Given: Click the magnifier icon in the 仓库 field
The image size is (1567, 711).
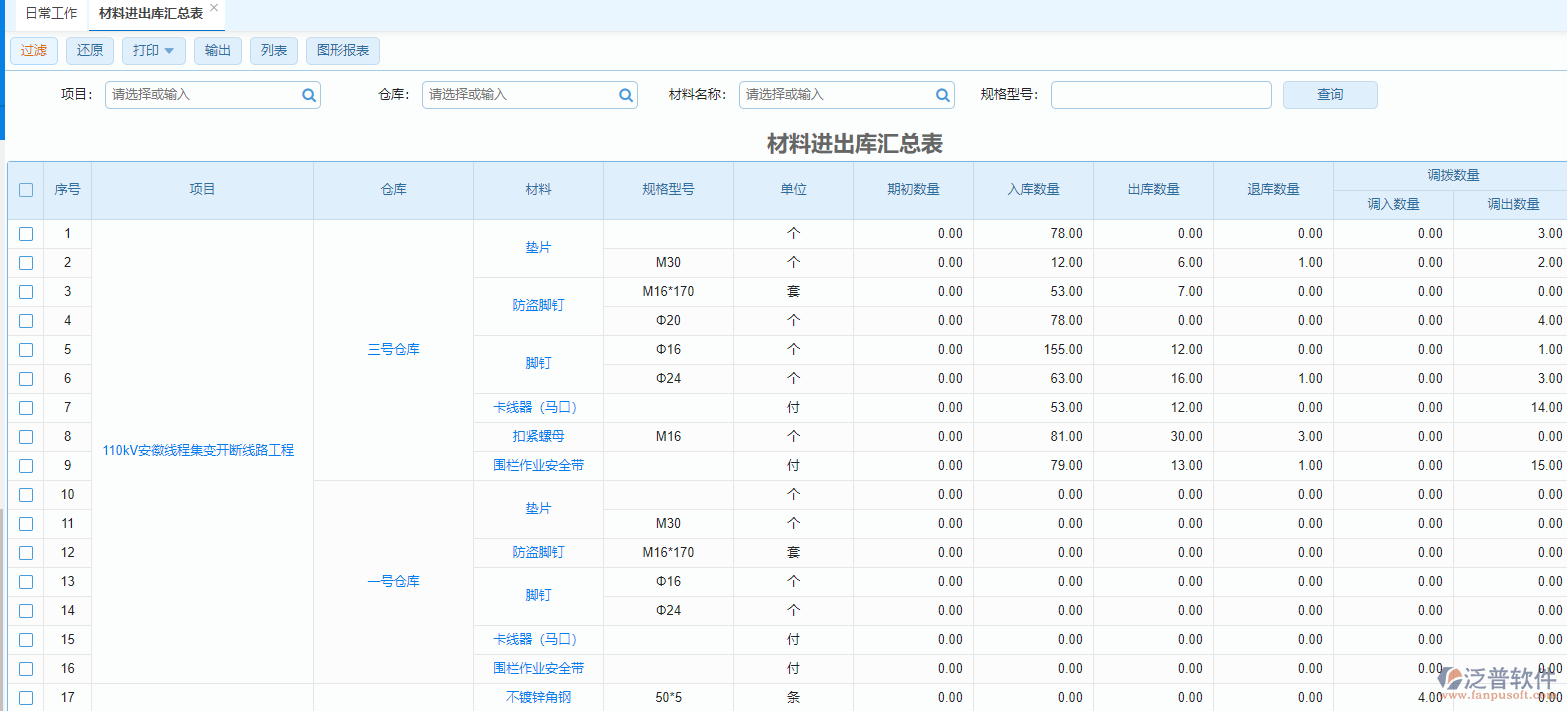Looking at the screenshot, I should (625, 94).
